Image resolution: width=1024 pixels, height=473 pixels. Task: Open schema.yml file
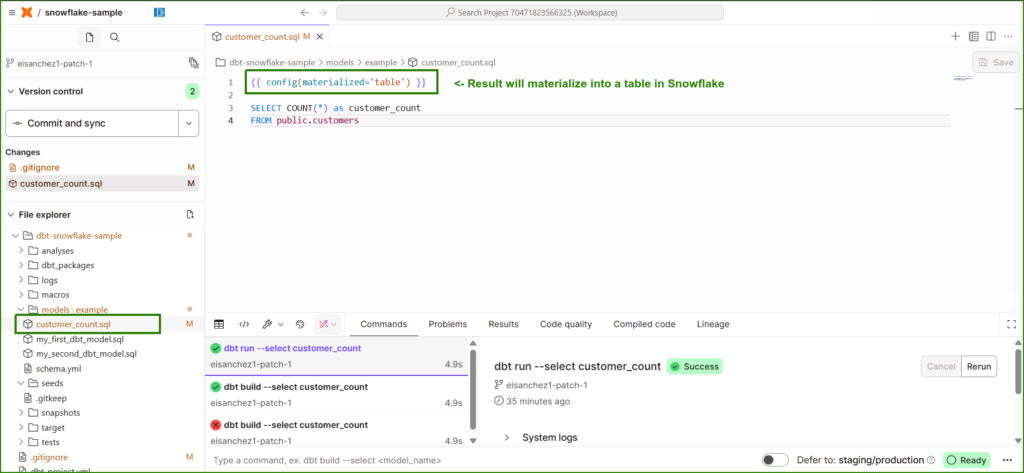(x=59, y=368)
